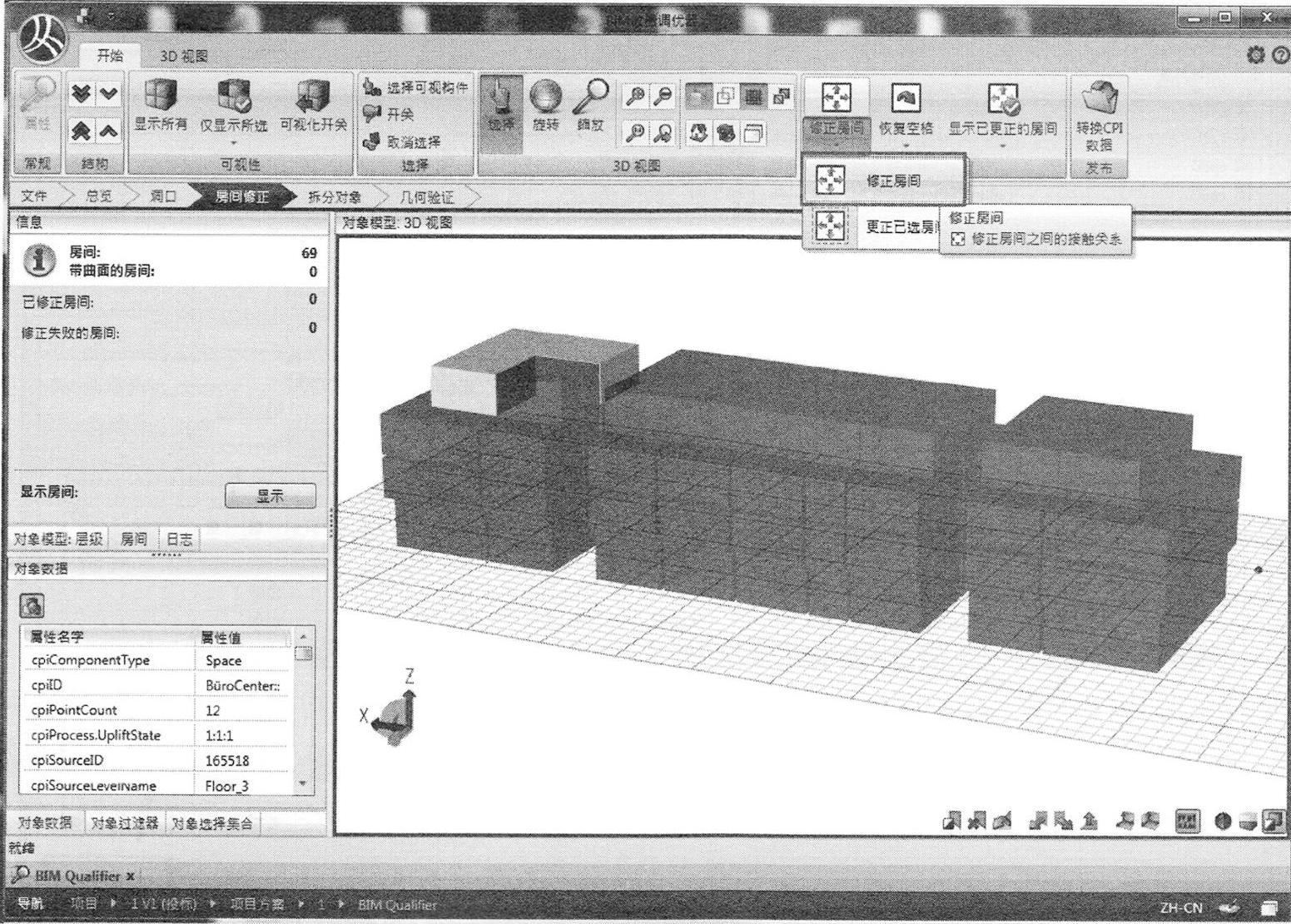1291x924 pixels.
Task: Click the XYZ axis orientation gizmo
Action: 392,708
